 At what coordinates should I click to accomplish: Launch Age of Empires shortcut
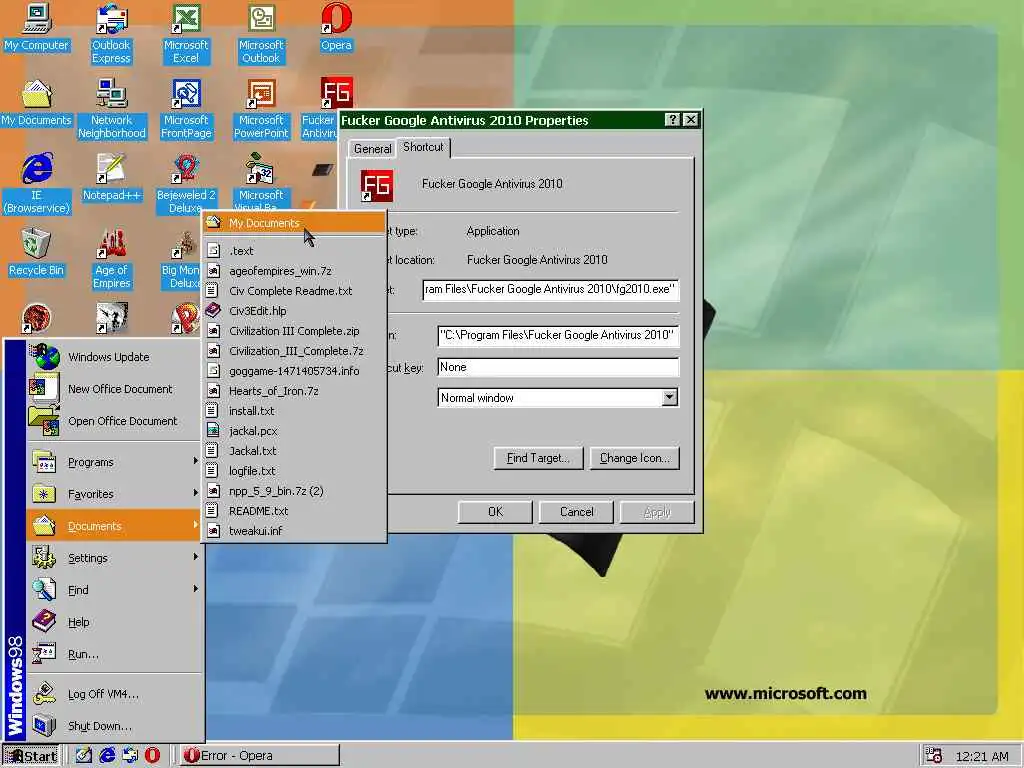coord(112,259)
